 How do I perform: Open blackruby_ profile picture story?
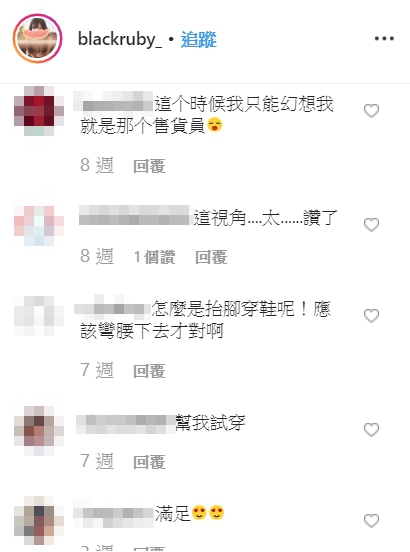pos(37,38)
